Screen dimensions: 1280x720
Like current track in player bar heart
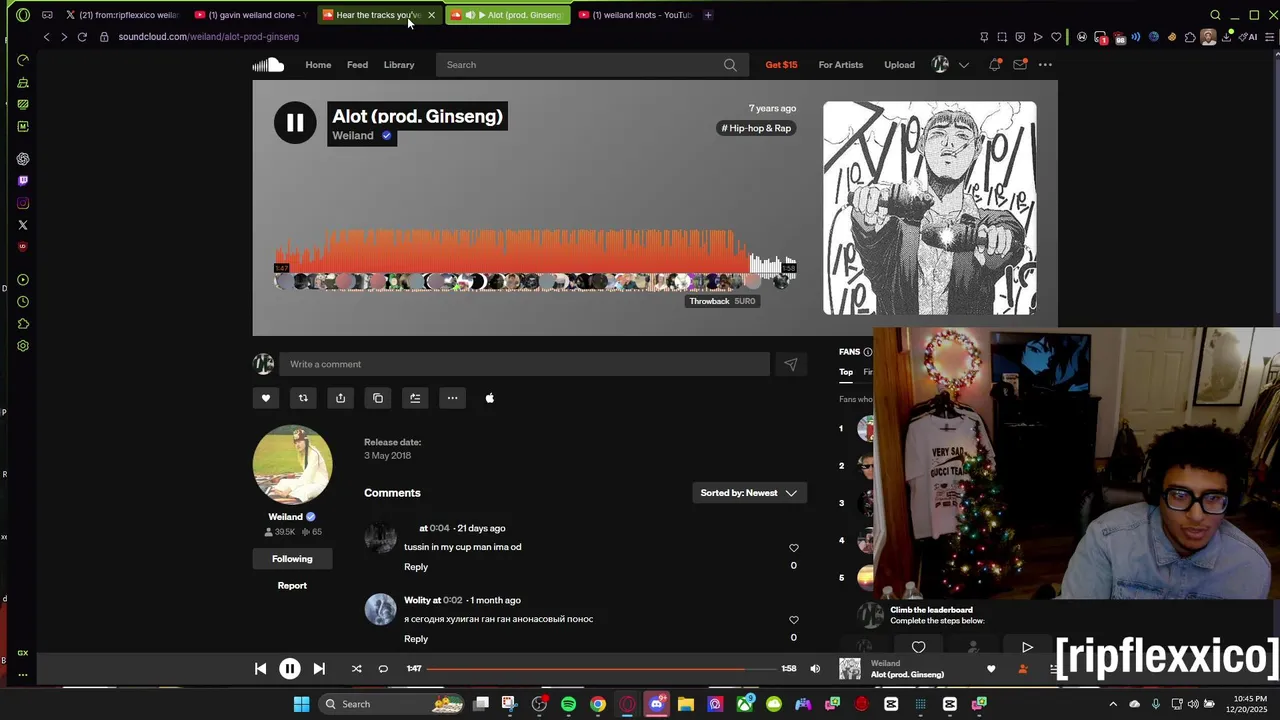(x=991, y=669)
